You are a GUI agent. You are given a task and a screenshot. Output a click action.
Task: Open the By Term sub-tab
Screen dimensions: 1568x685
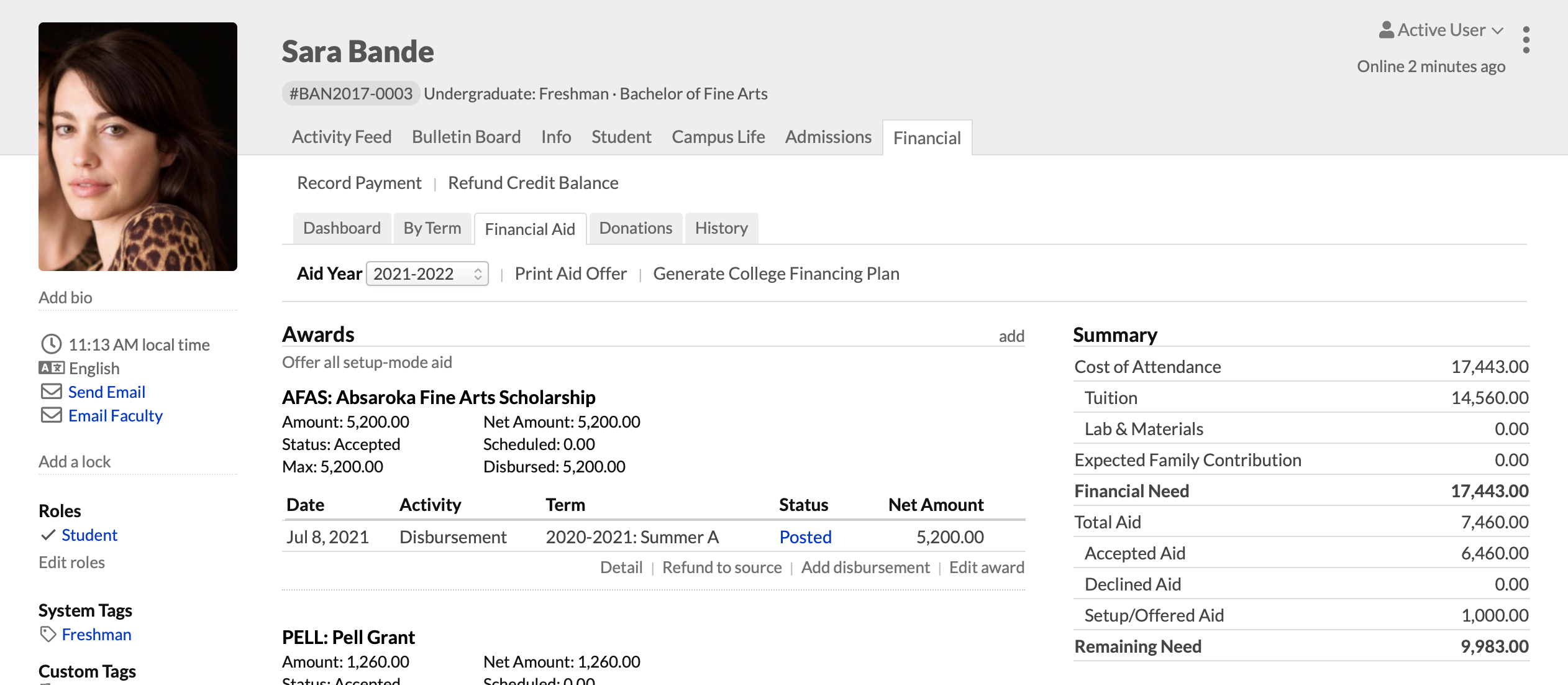coord(432,228)
